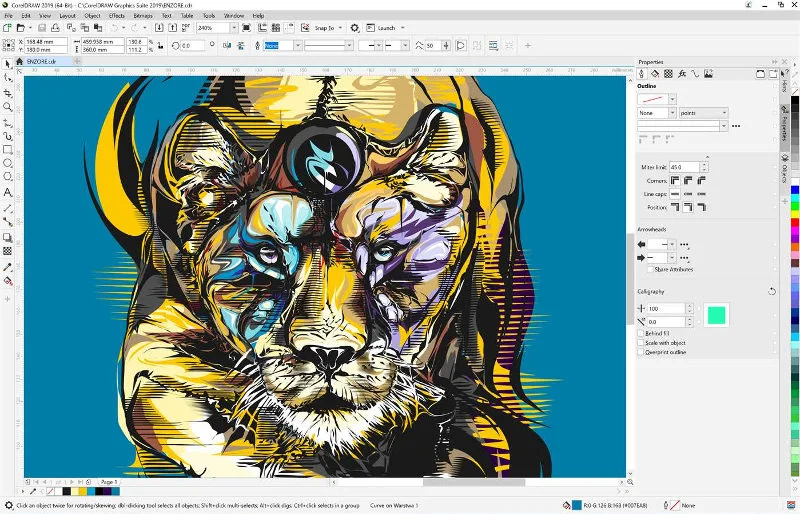
Task: Select the Drop Shadow tool
Action: 7,237
